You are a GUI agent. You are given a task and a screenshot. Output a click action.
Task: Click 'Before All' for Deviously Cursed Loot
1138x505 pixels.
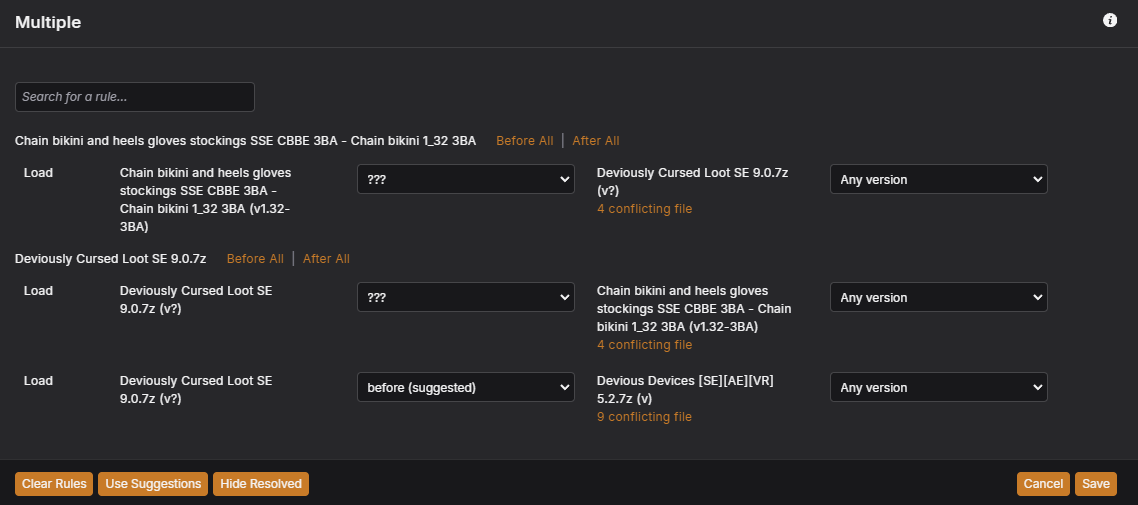pos(255,258)
